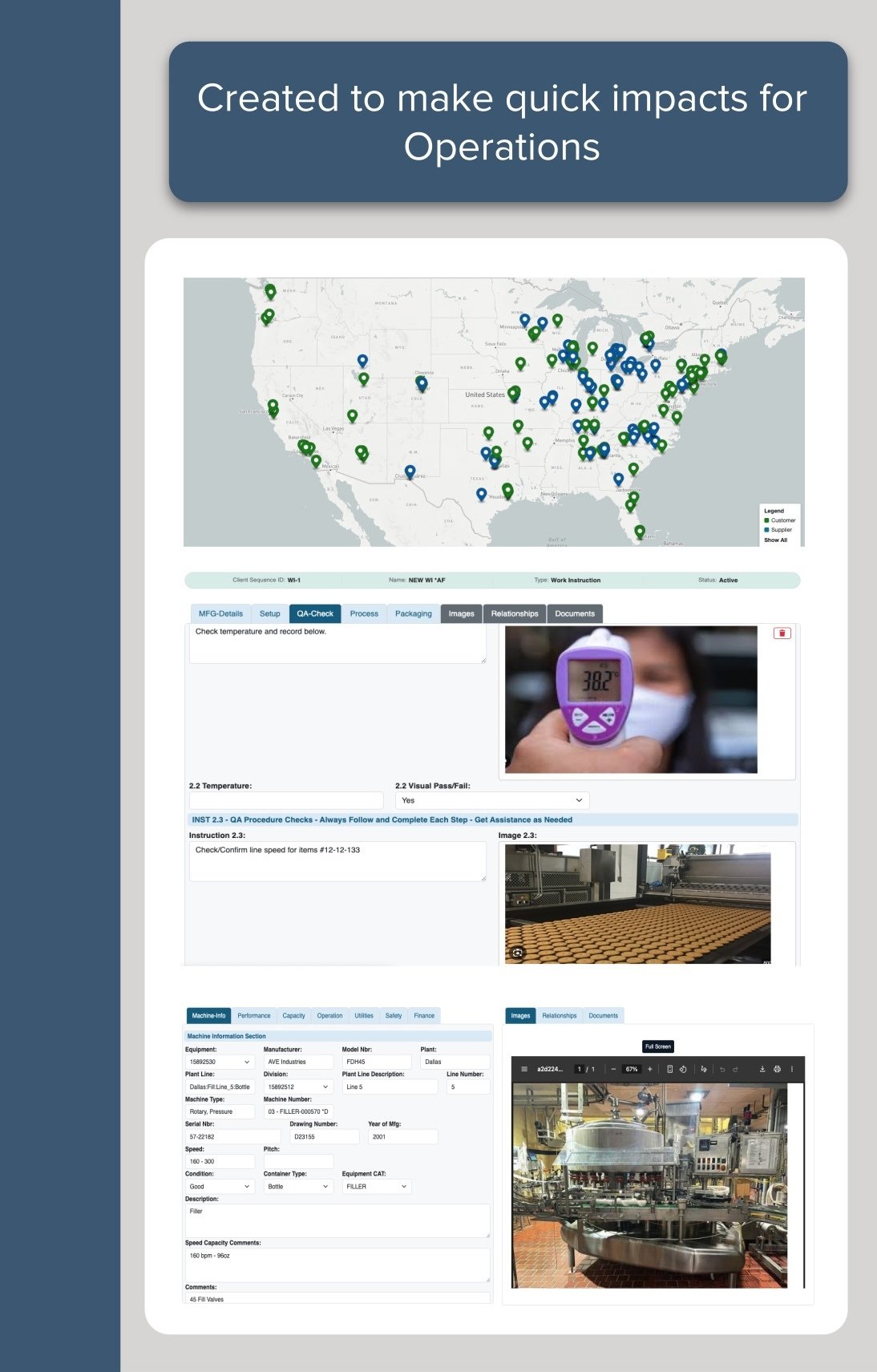Open the Condition dropdown
Image resolution: width=877 pixels, height=1372 pixels.
[x=219, y=1187]
